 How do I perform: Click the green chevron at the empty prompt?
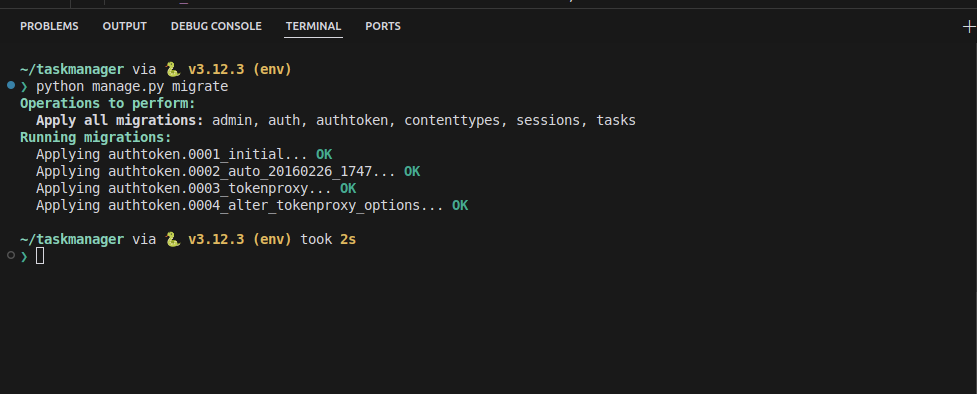[24, 256]
